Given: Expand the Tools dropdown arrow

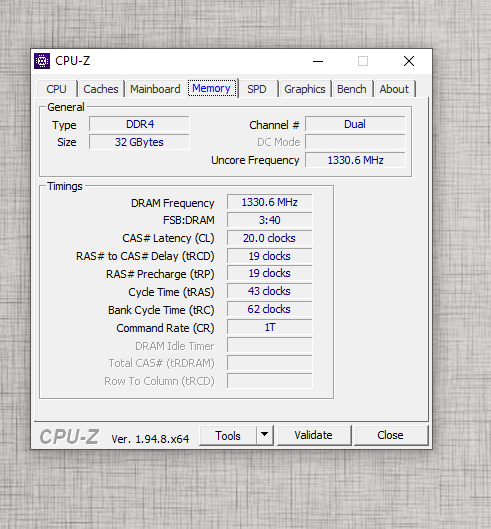Looking at the screenshot, I should click(265, 436).
